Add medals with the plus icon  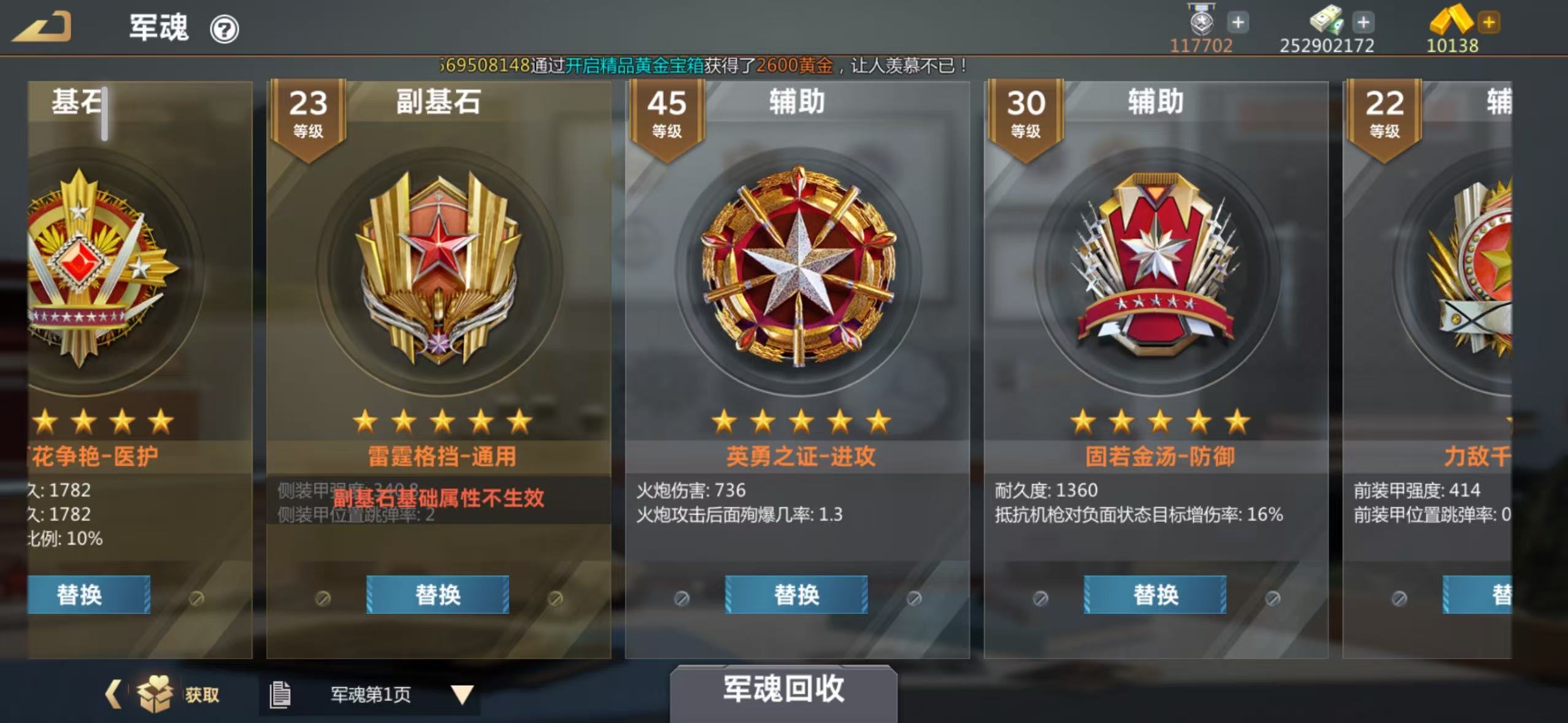click(1238, 23)
